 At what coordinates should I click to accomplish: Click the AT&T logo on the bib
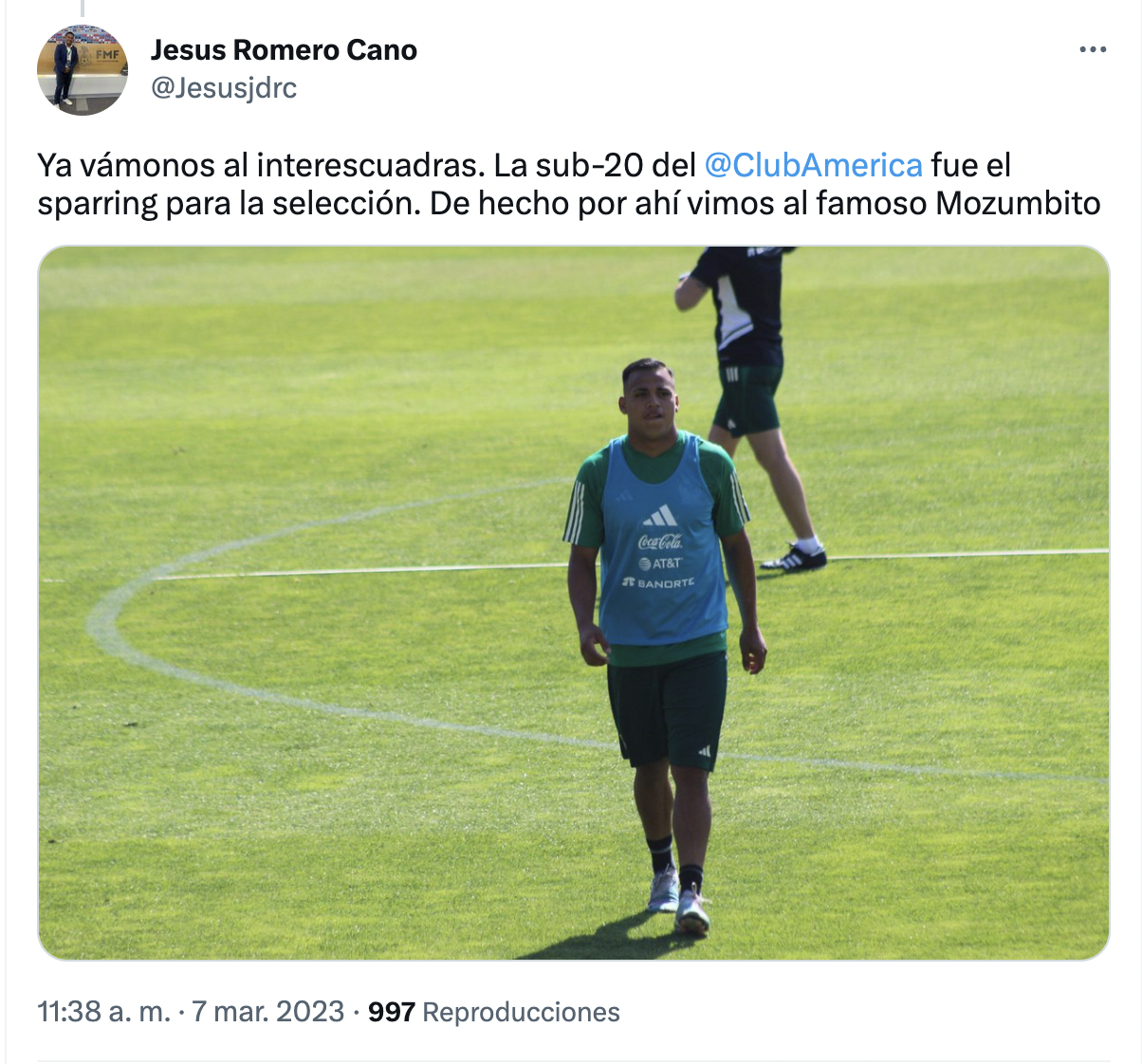(660, 563)
